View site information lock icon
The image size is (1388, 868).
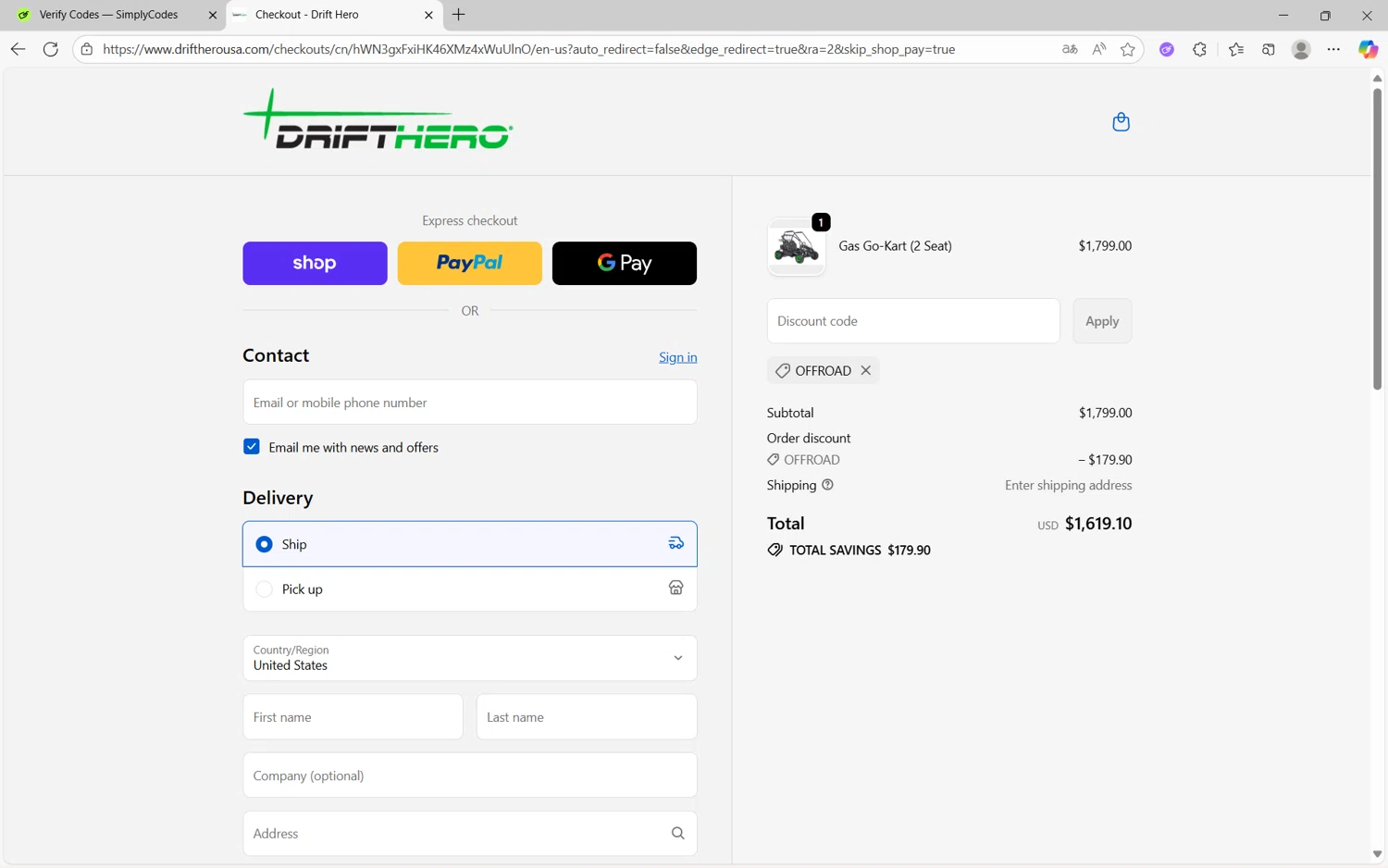[x=87, y=49]
